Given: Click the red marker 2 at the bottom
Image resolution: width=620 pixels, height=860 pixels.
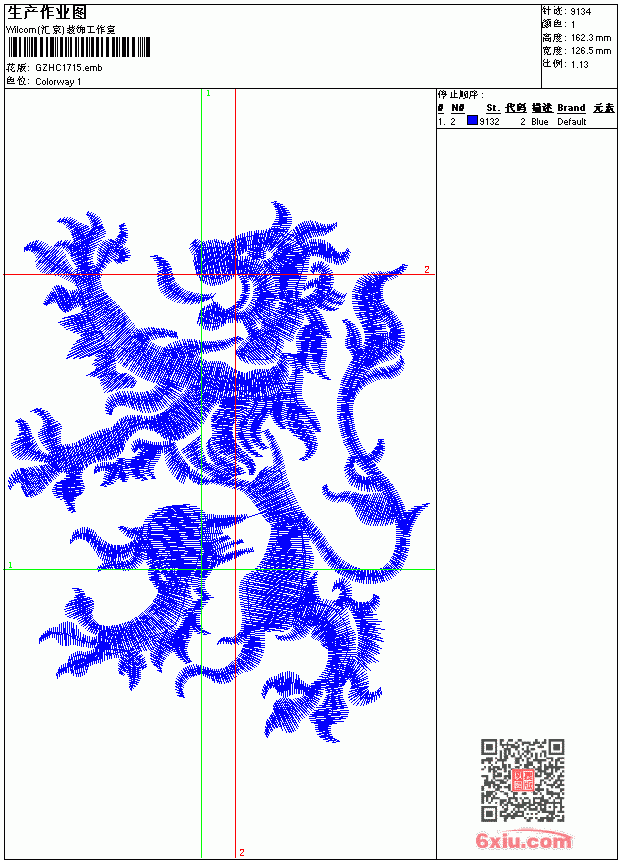Looking at the screenshot, I should [242, 852].
